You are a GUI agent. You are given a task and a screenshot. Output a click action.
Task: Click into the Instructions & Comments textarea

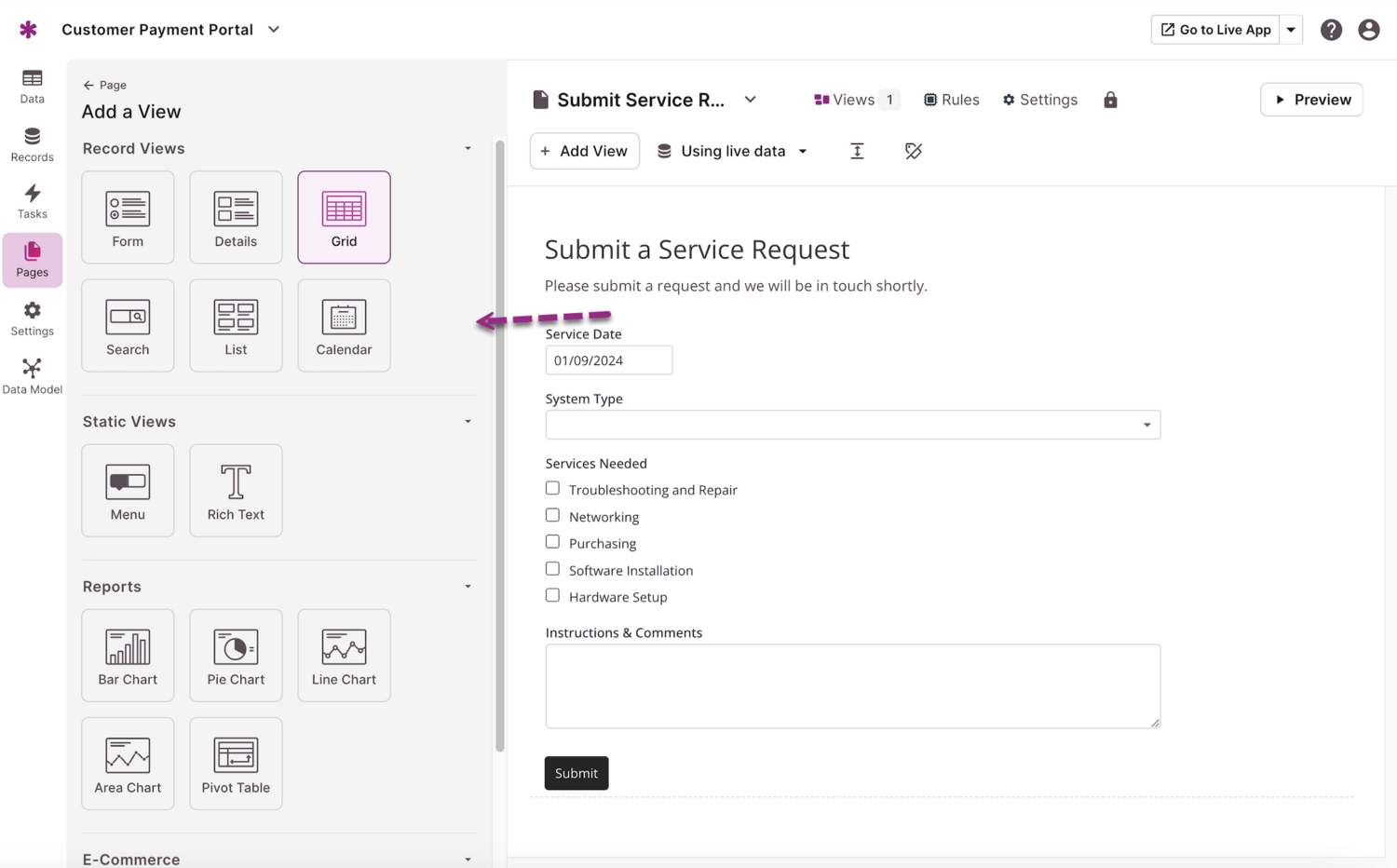tap(852, 685)
